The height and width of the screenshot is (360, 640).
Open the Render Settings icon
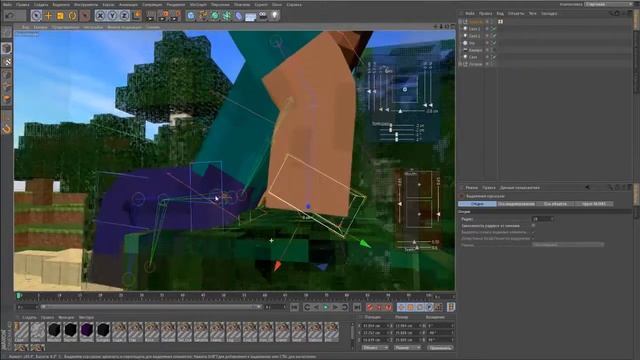(x=176, y=16)
